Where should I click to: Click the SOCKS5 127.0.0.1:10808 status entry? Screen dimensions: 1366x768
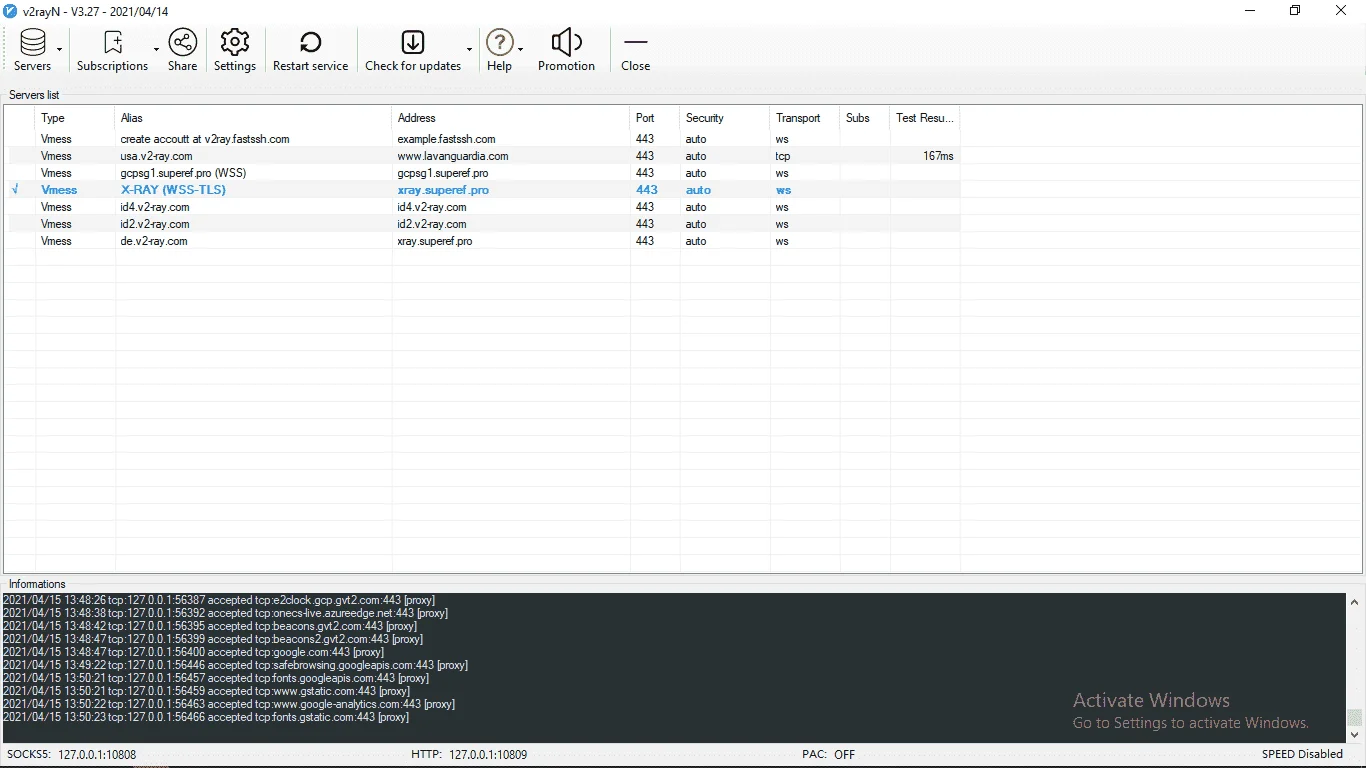point(71,755)
